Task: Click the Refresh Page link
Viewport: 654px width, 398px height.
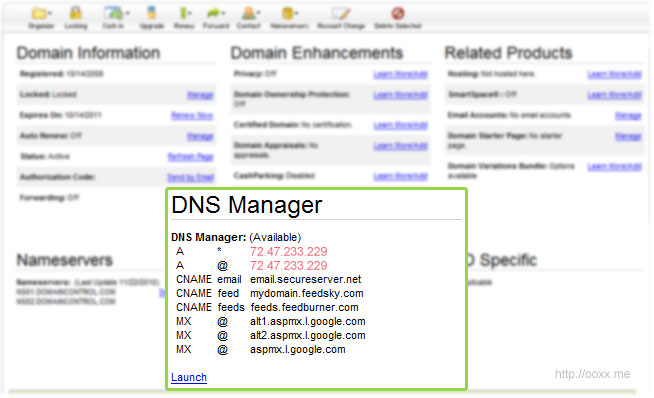Action: [x=191, y=157]
